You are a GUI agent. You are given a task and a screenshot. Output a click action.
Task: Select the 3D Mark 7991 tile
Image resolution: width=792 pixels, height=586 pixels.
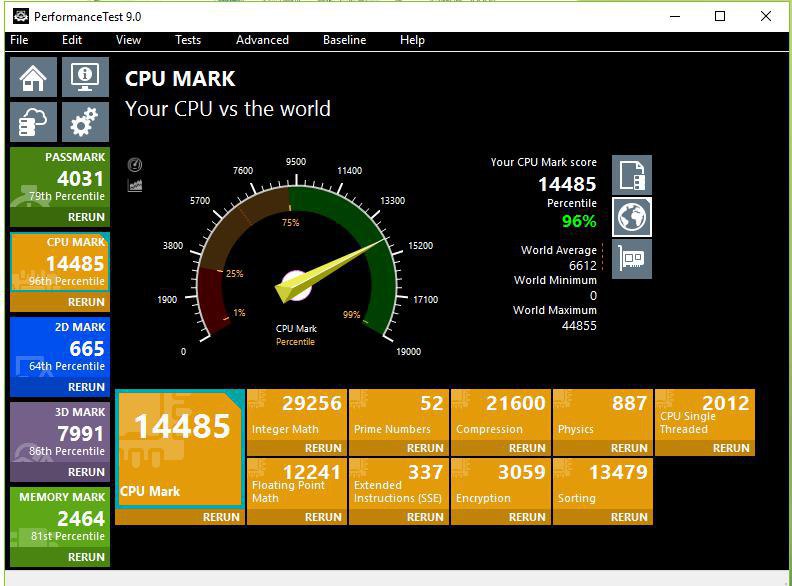(60, 432)
